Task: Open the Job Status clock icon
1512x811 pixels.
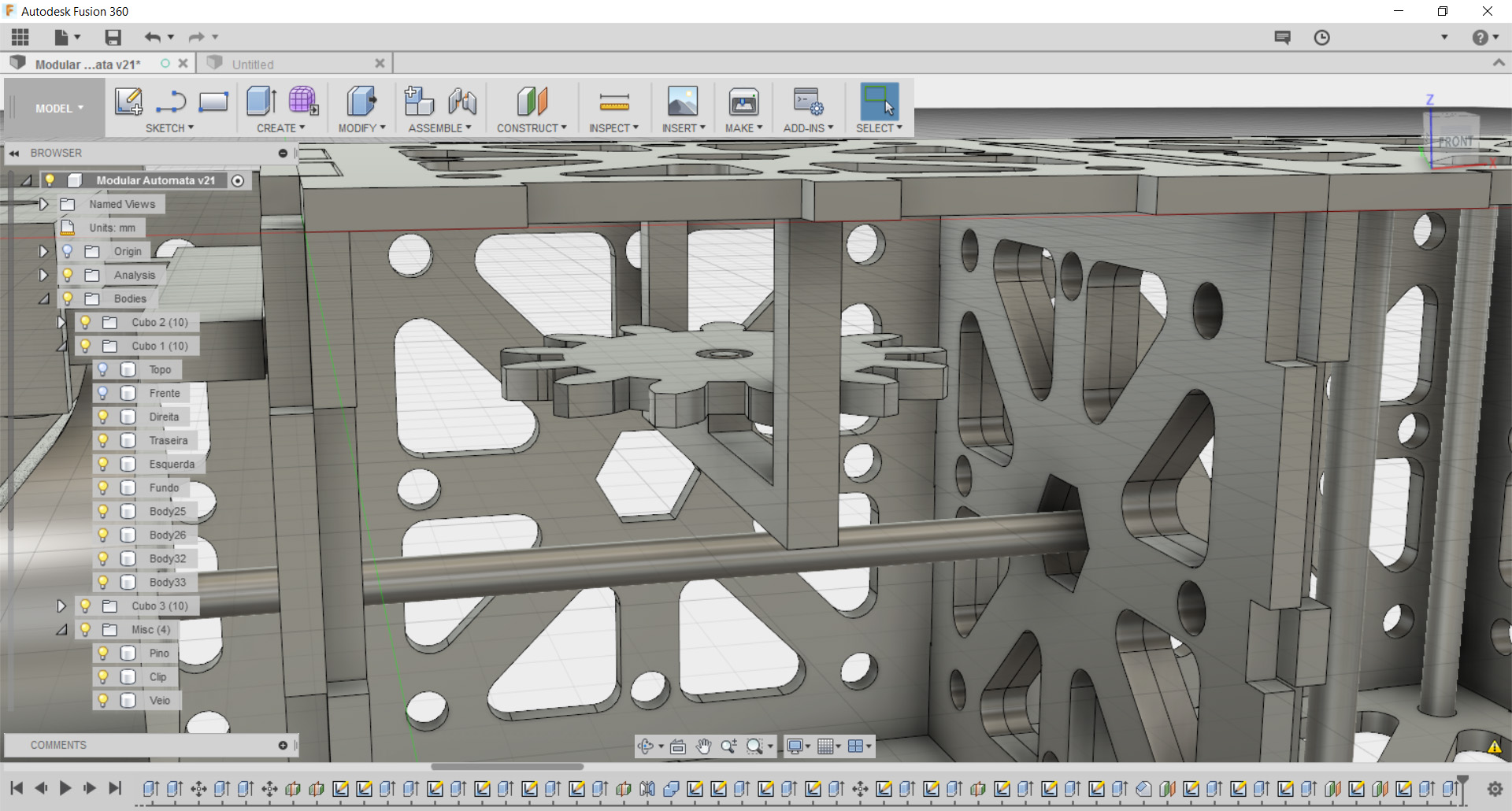Action: point(1321,37)
